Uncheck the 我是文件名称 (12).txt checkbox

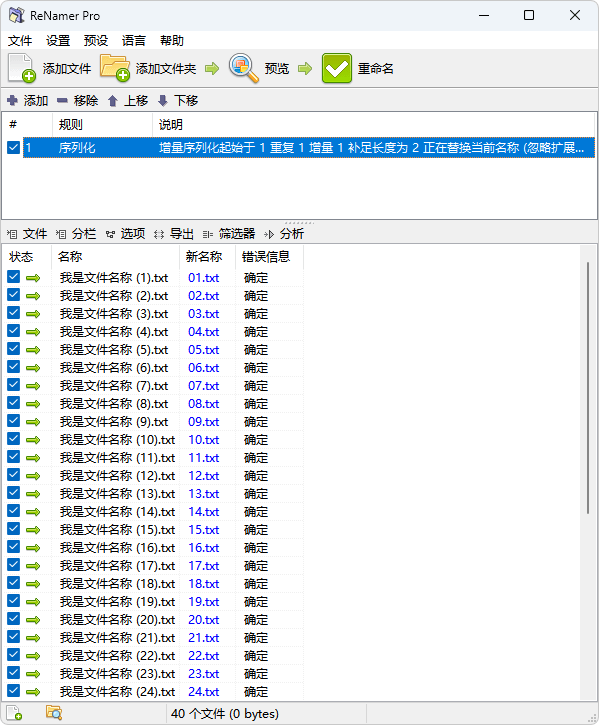pyautogui.click(x=13, y=475)
